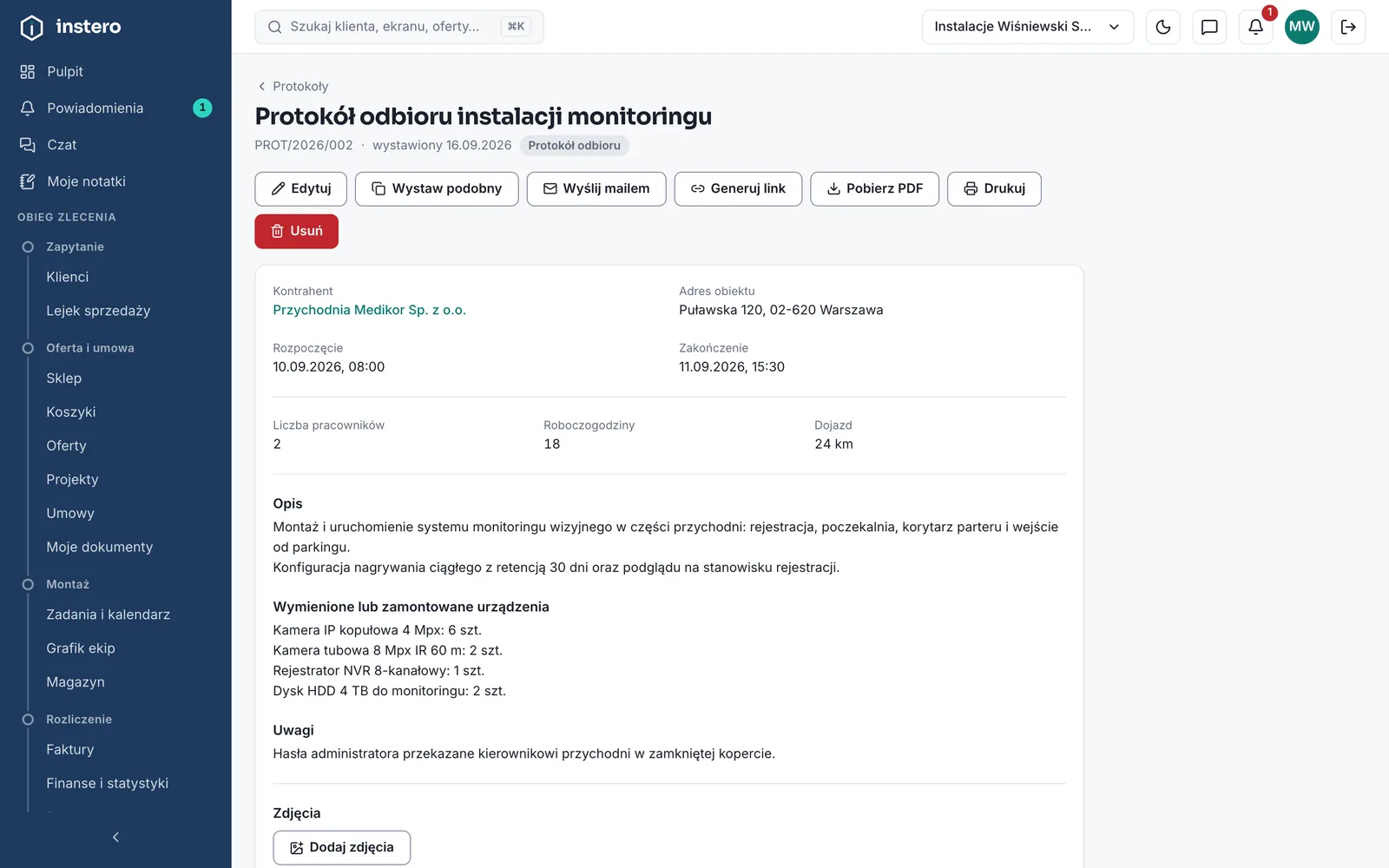Screen dimensions: 1389x868
Task: Go back to the Protokoły list
Action: (293, 86)
